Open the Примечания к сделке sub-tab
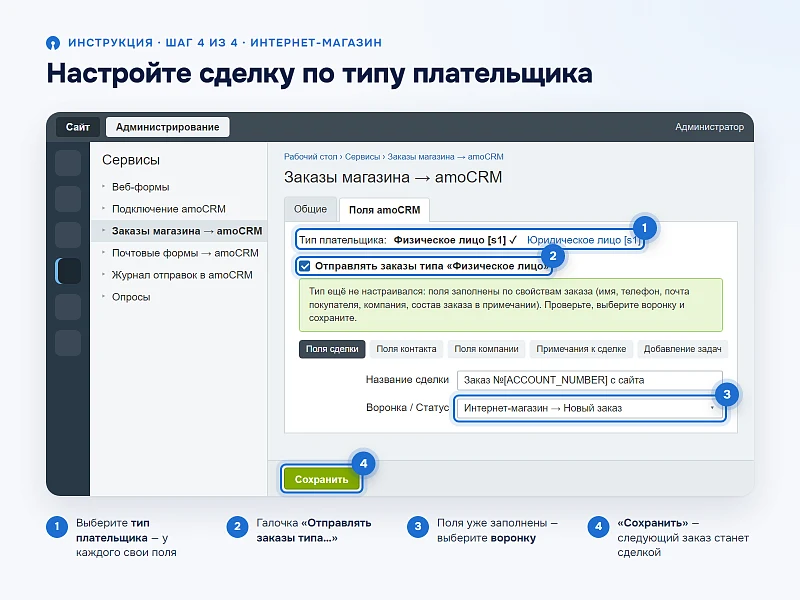Screen dimensions: 800x600 point(581,349)
